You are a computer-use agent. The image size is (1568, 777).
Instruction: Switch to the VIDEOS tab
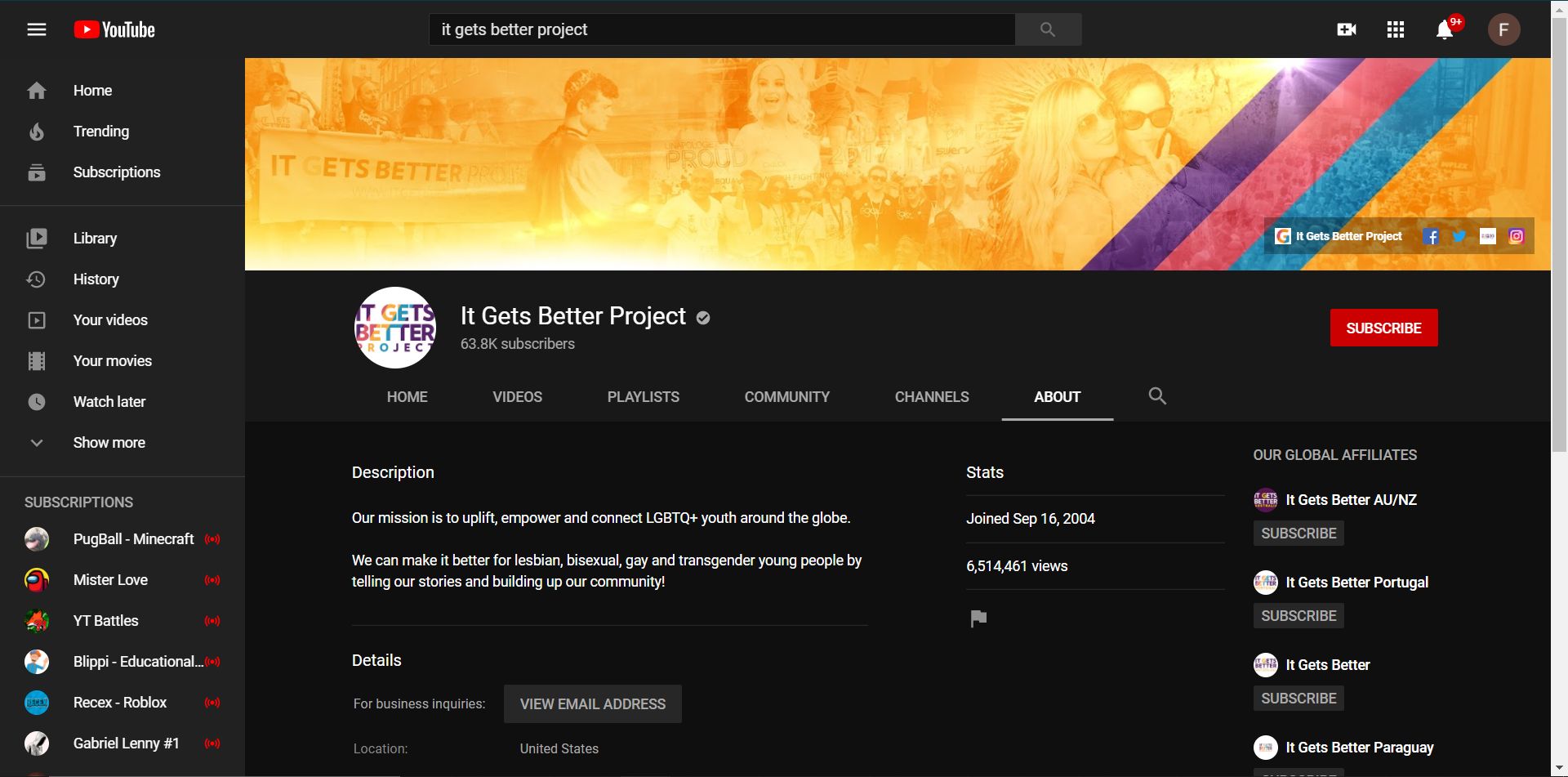(517, 397)
